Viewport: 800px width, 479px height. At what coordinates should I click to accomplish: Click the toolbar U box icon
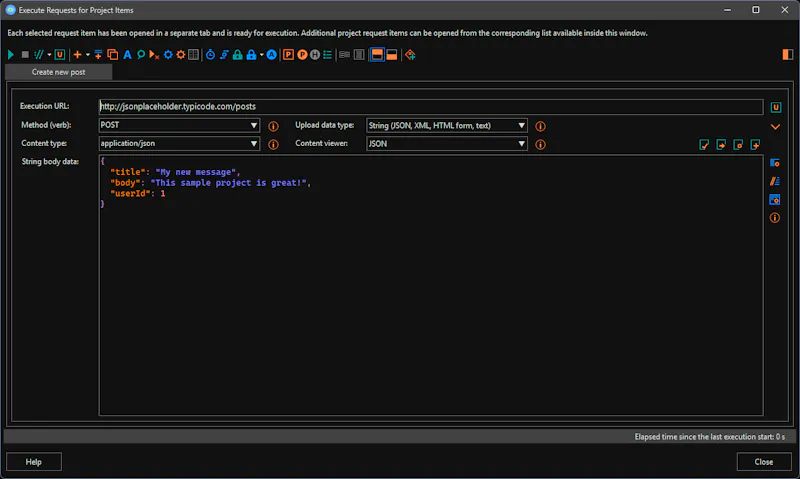(60, 55)
